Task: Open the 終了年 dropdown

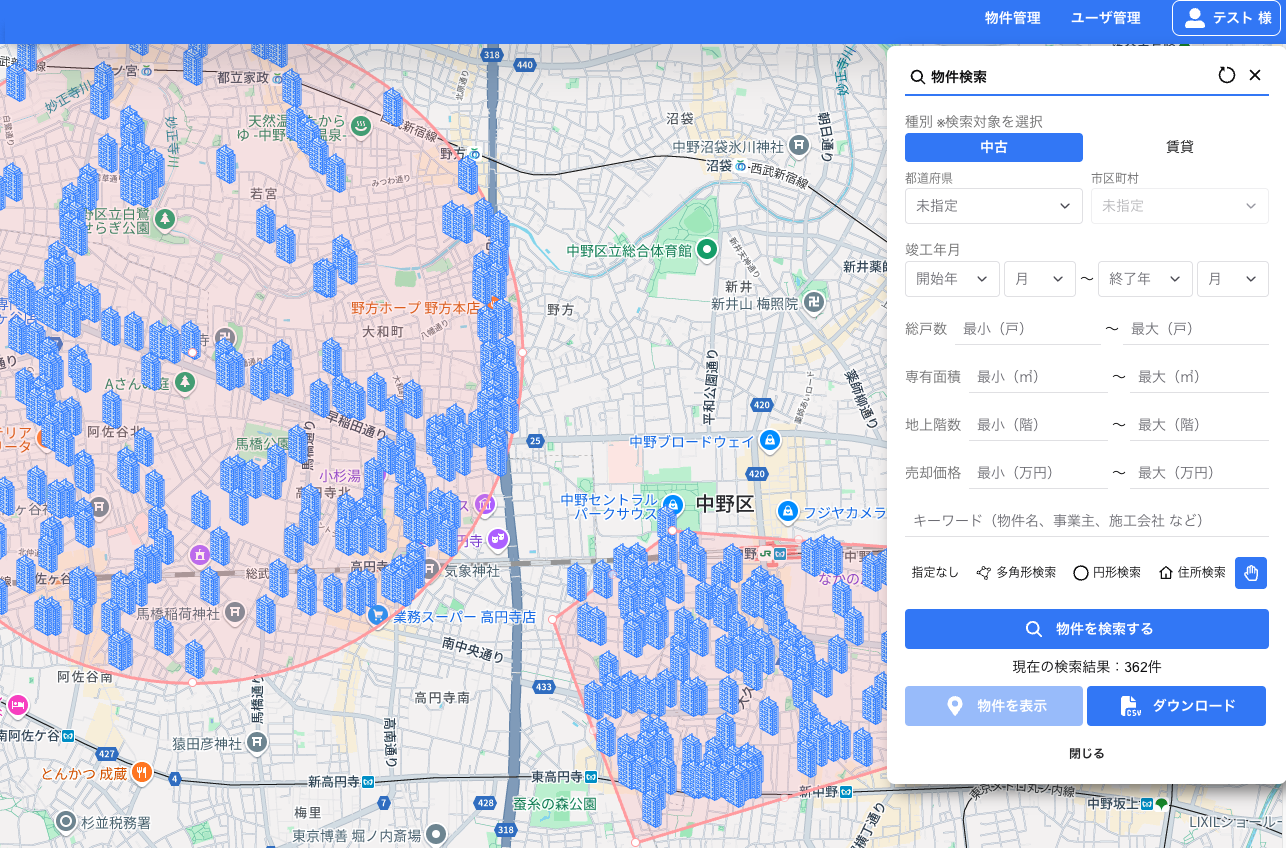Action: [x=1146, y=279]
